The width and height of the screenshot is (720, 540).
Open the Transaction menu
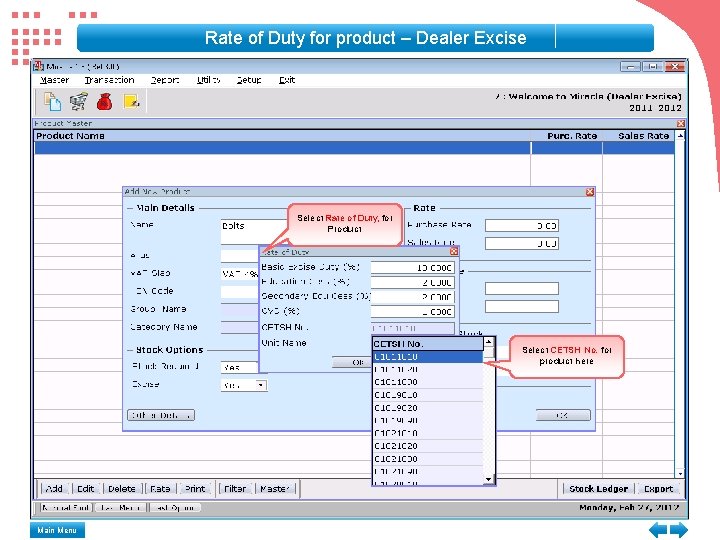coord(109,80)
